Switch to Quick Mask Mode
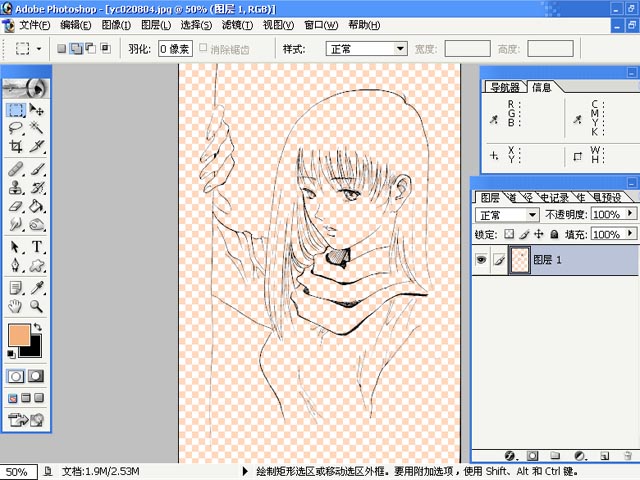The image size is (640, 480). point(36,376)
